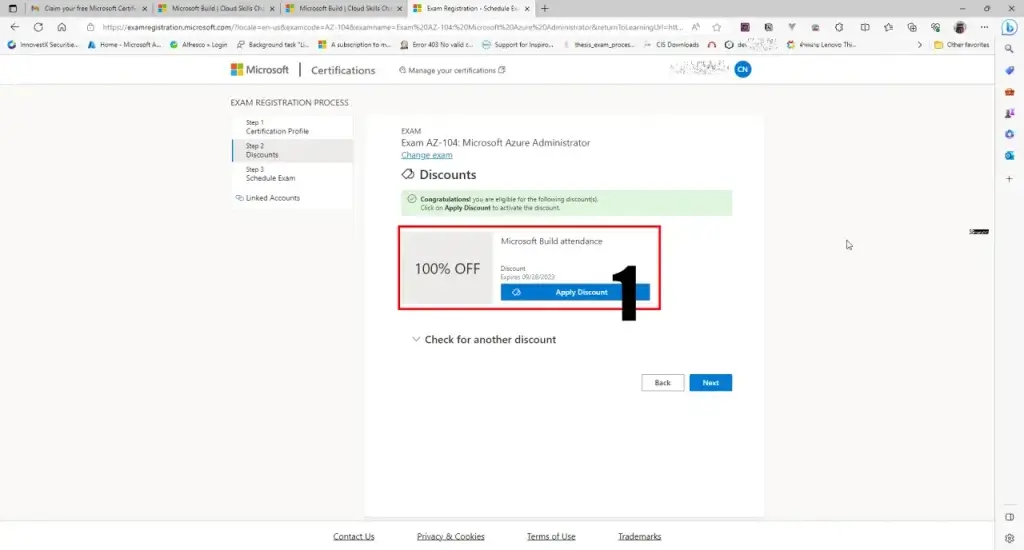Image resolution: width=1024 pixels, height=550 pixels.
Task: Open Home - Microsoft Azure bookmark
Action: (x=124, y=45)
